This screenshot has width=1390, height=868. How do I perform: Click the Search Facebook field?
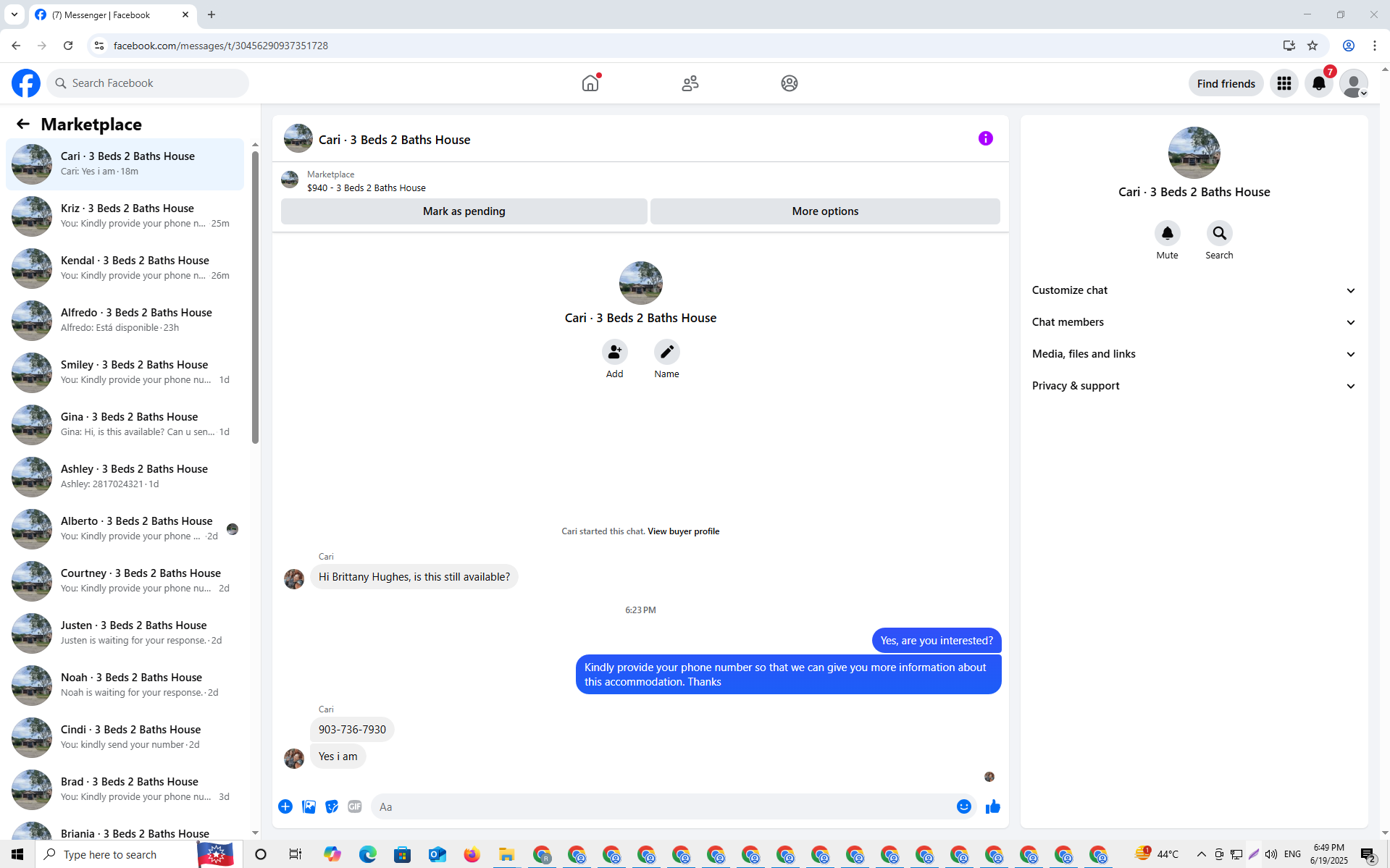148,83
